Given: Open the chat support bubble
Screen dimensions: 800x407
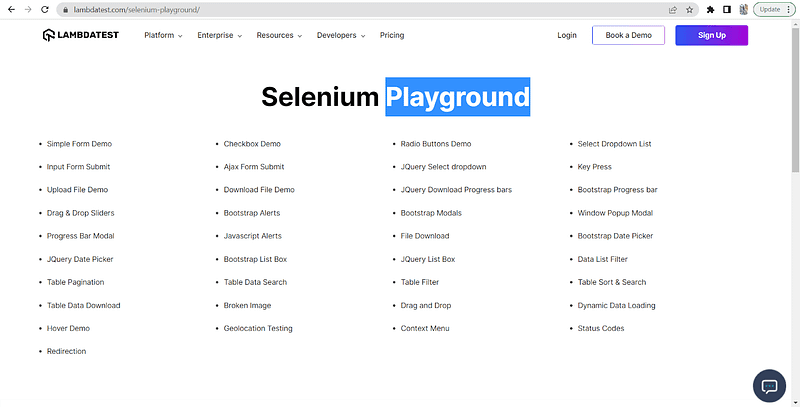Looking at the screenshot, I should [x=769, y=386].
